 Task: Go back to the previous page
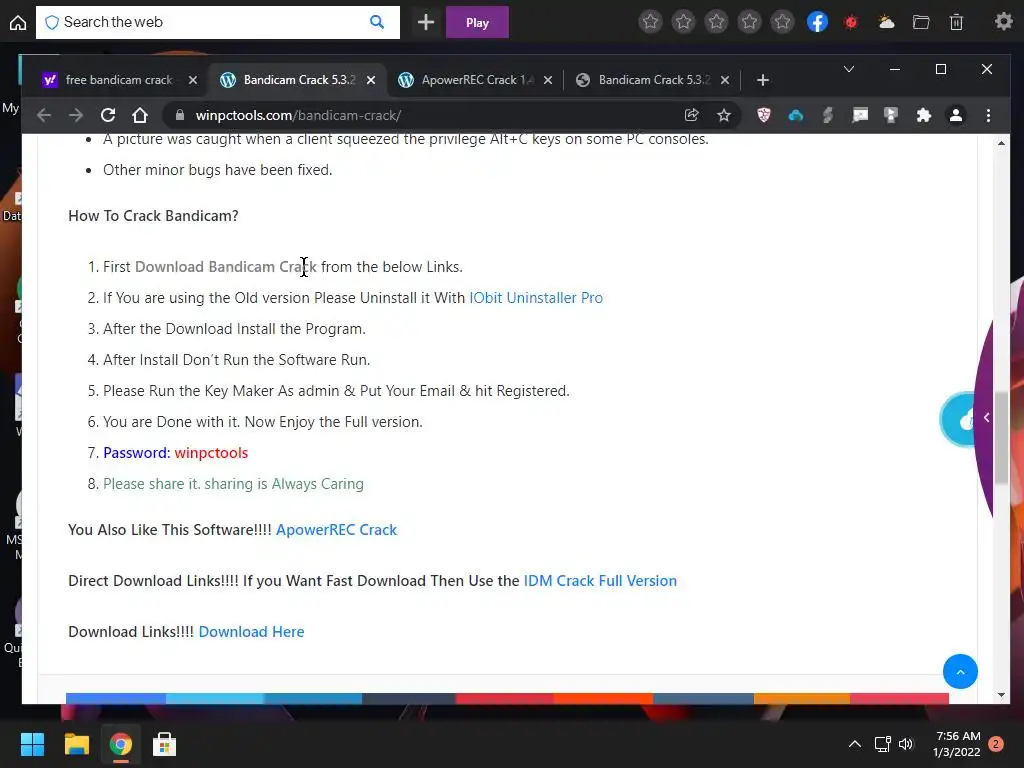click(x=44, y=116)
